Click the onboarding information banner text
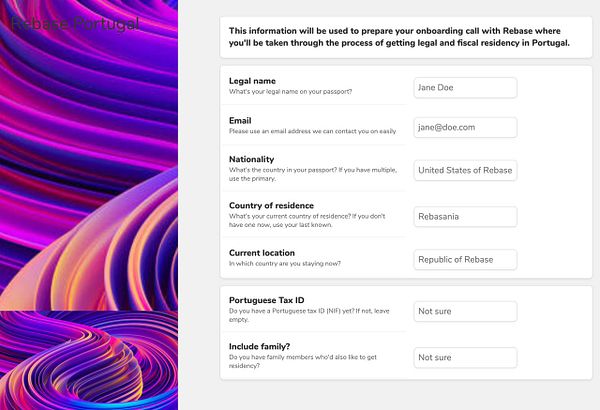Image resolution: width=600 pixels, height=410 pixels. [399, 37]
